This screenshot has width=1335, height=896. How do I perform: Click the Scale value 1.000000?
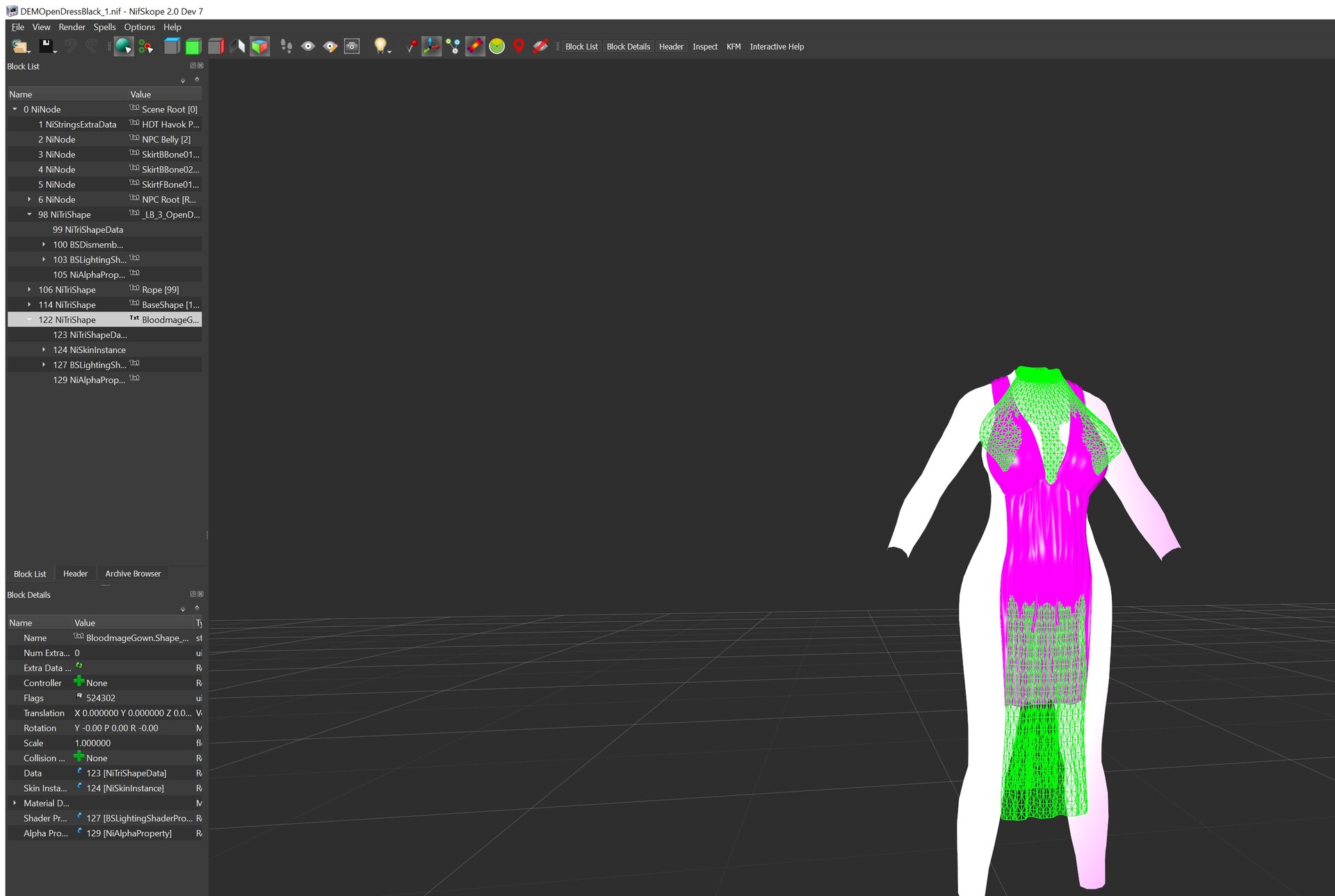point(92,743)
